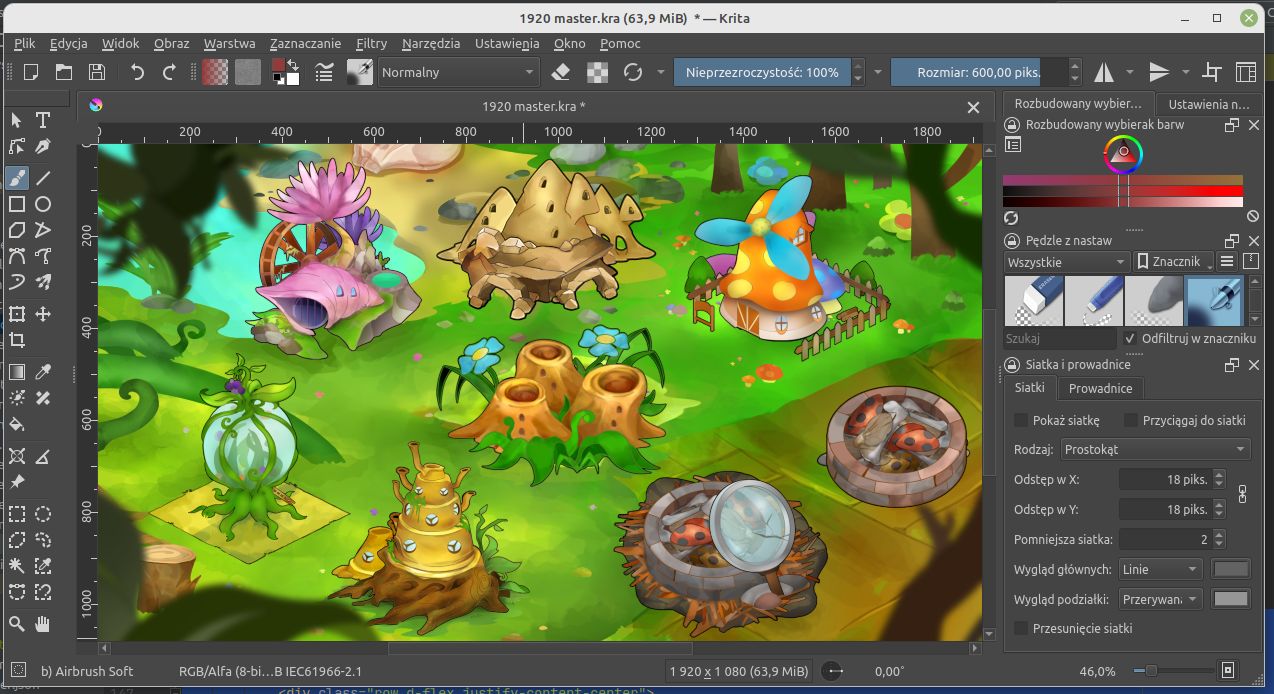This screenshot has height=694, width=1274.
Task: Switch to the Prowadnice tab
Action: click(x=1100, y=388)
